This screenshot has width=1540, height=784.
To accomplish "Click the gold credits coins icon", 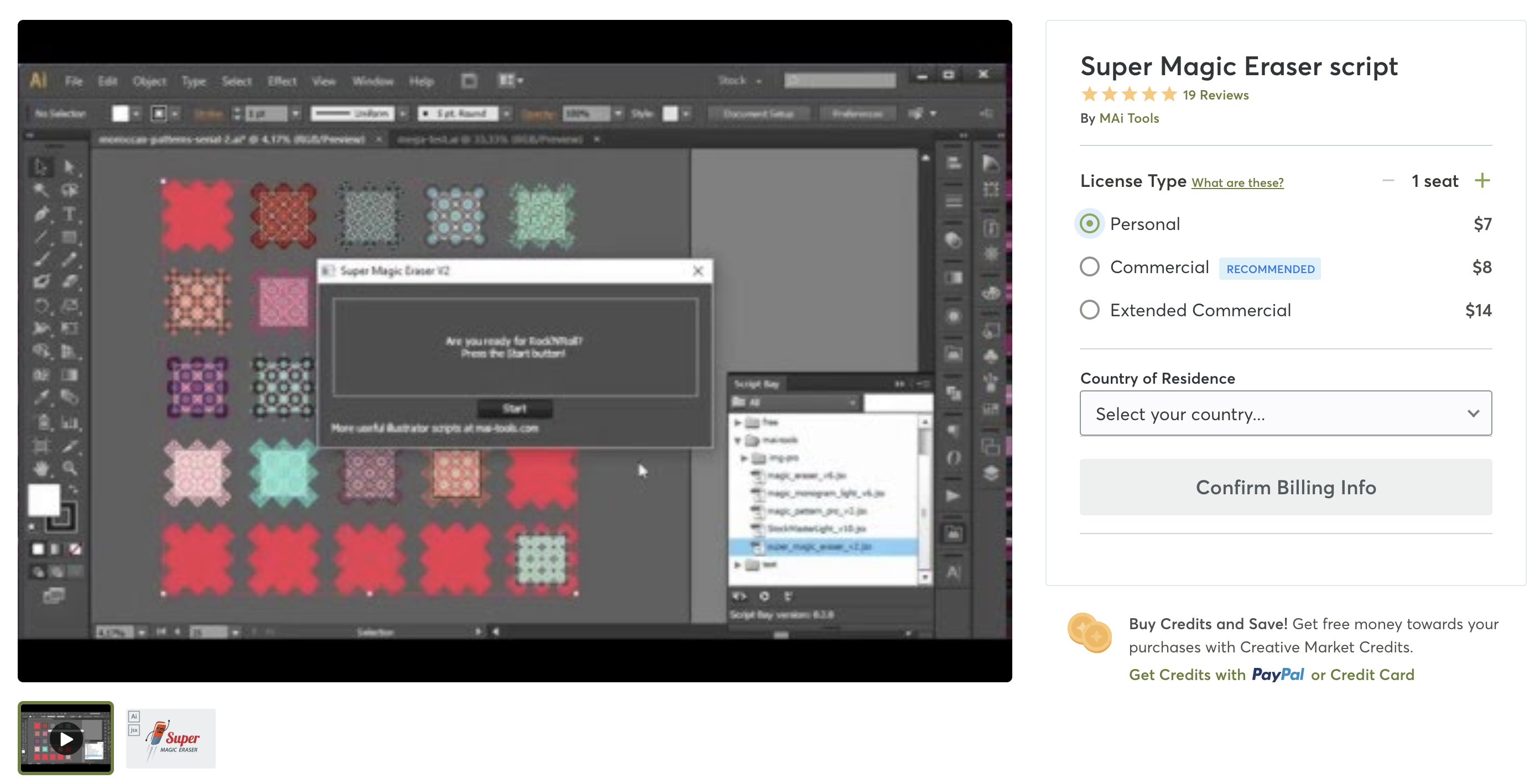I will [x=1089, y=634].
